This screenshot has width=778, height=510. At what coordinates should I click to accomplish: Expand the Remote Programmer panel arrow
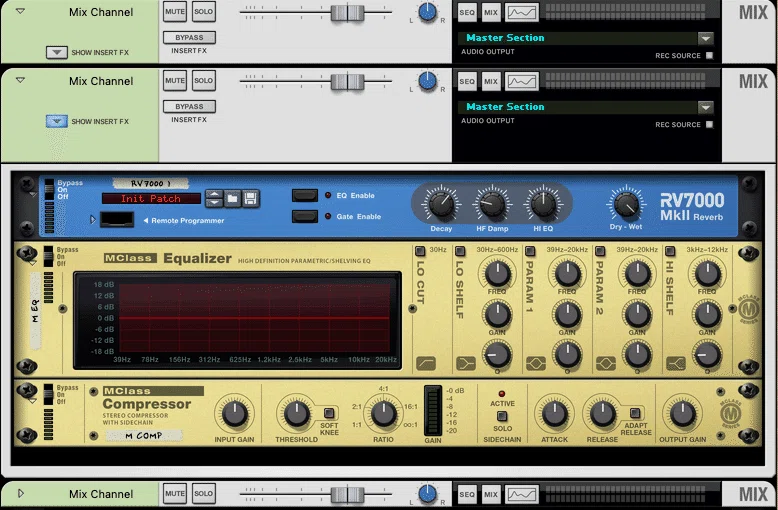pyautogui.click(x=93, y=219)
